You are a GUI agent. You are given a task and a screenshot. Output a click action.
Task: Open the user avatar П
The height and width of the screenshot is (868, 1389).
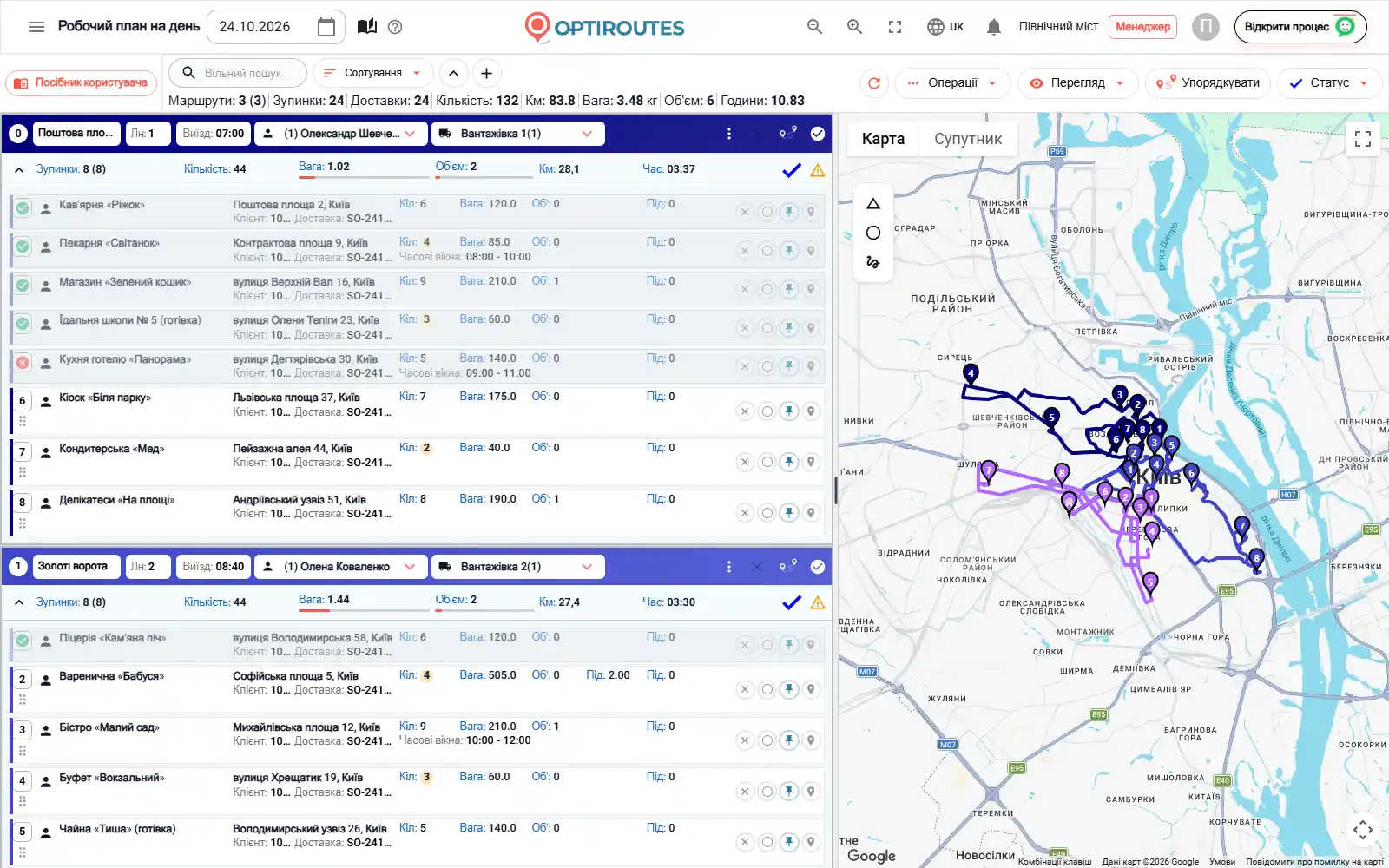(x=1206, y=27)
